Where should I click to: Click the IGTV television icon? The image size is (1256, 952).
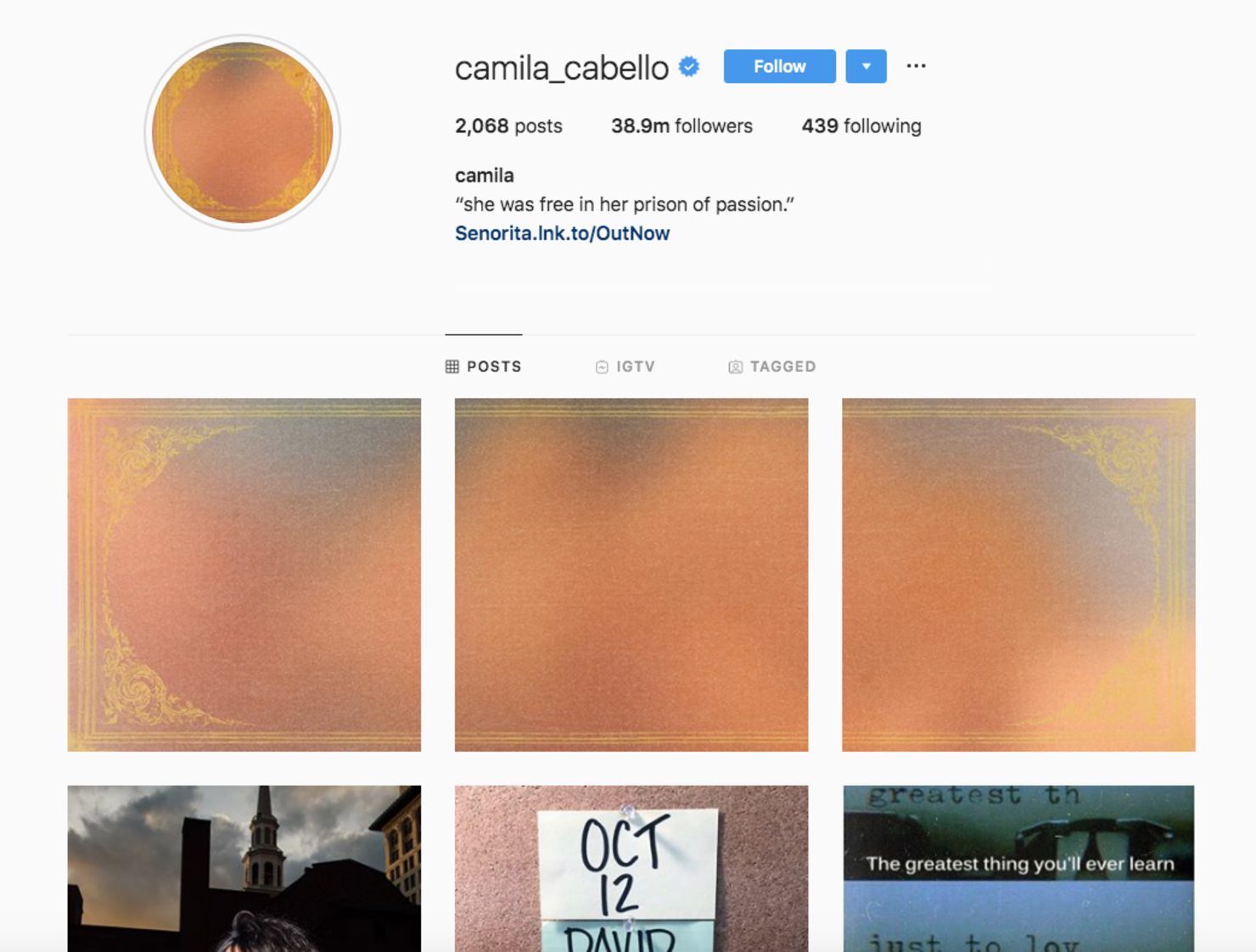[602, 367]
